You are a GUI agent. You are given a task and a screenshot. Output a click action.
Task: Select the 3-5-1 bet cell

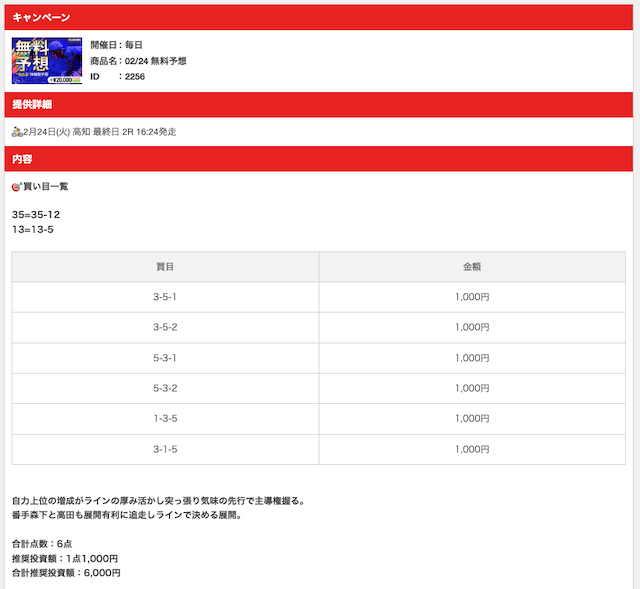coord(166,297)
